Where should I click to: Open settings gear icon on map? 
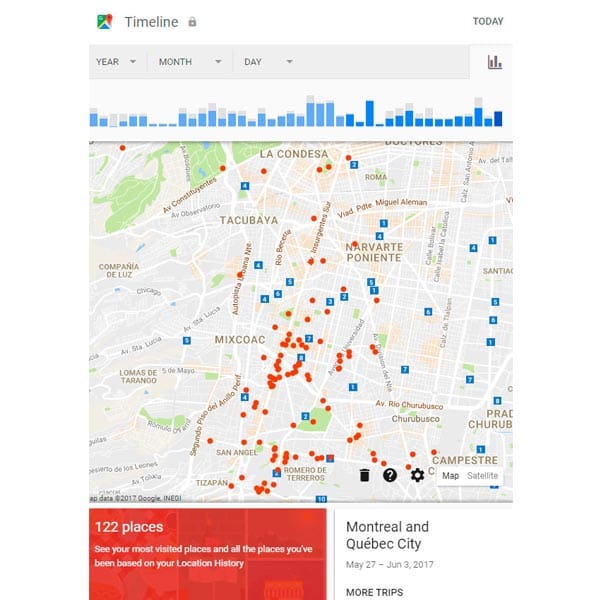point(417,475)
